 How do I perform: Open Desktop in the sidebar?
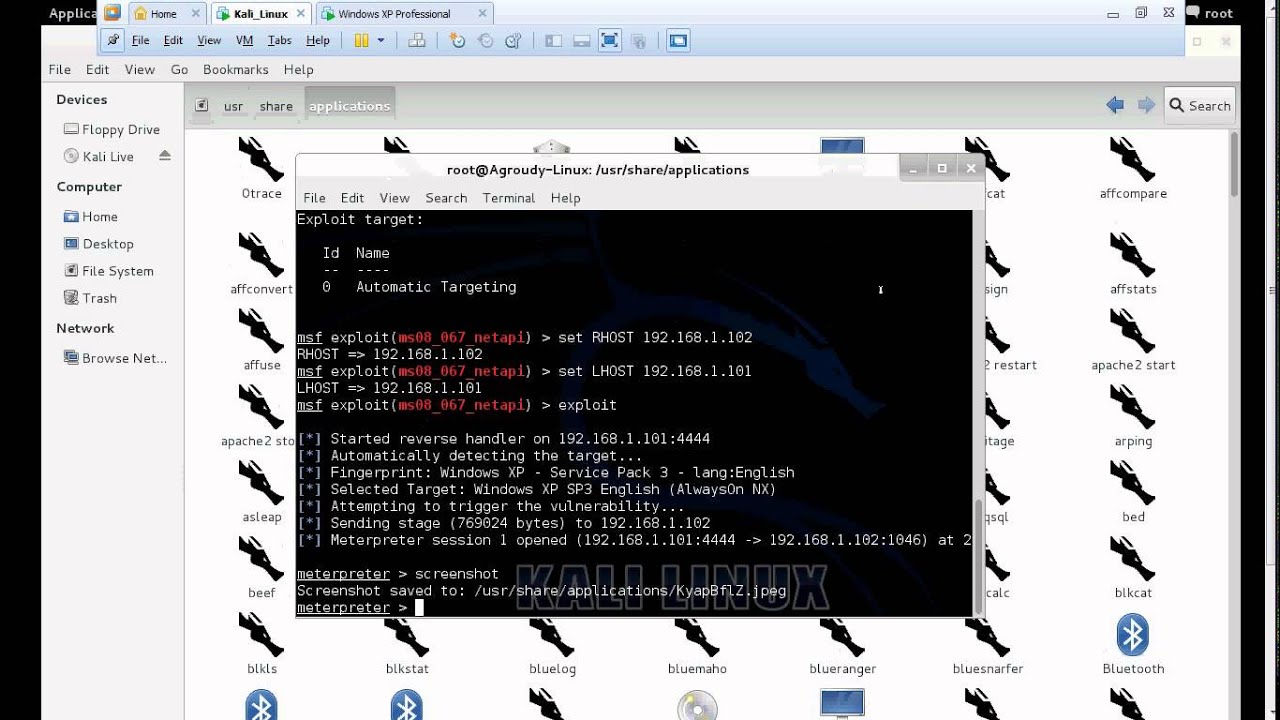99,243
